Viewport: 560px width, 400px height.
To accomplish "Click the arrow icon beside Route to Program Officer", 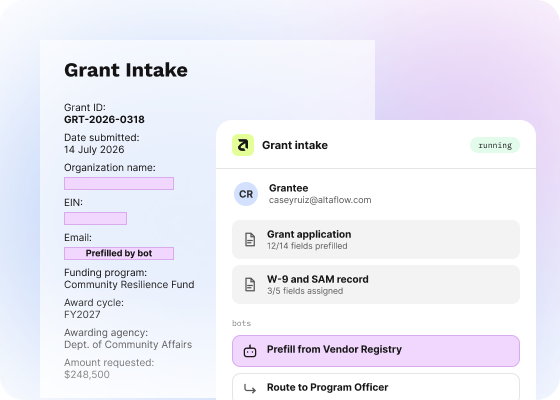I will (x=250, y=388).
